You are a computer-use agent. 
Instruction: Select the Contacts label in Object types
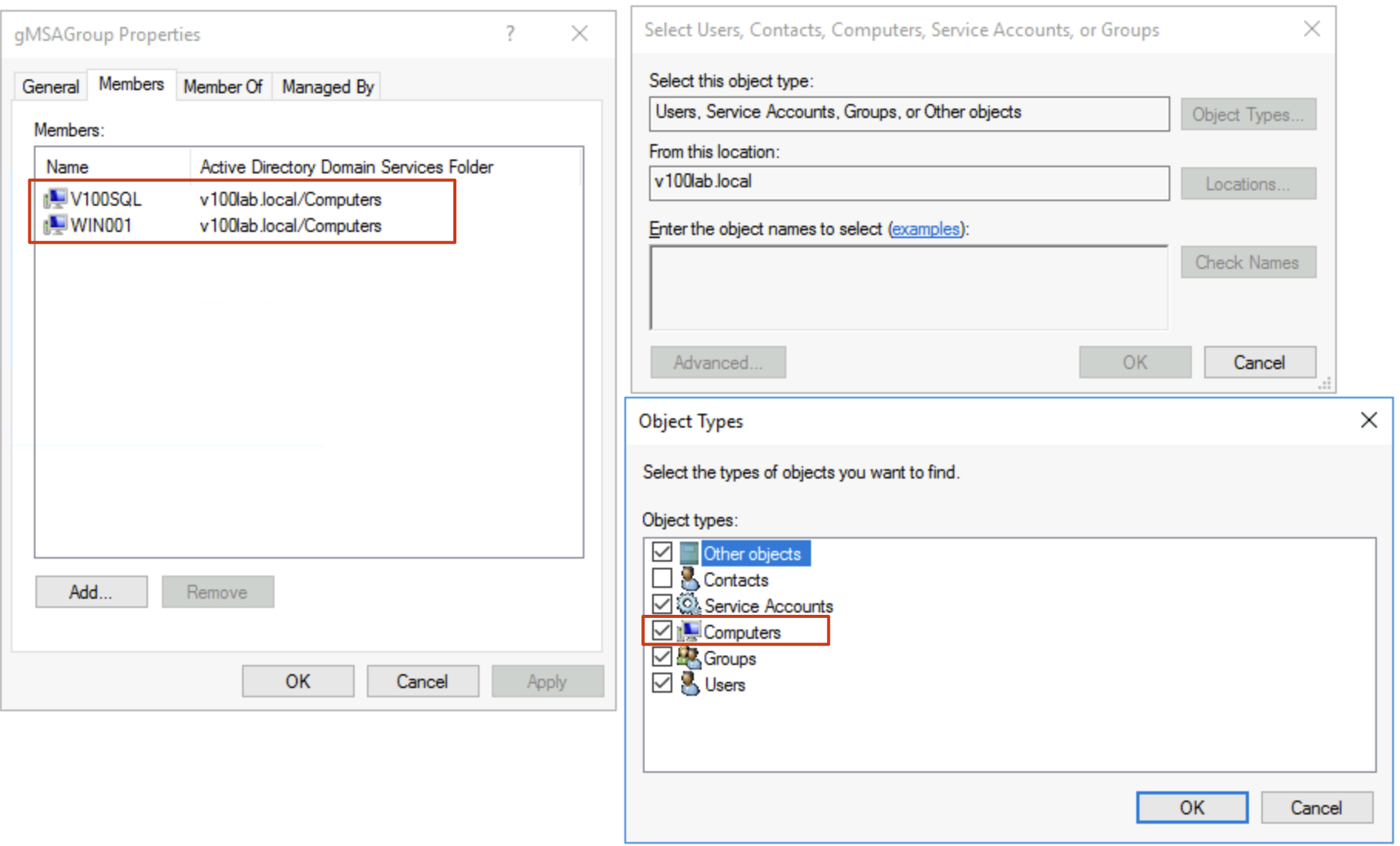[x=736, y=579]
